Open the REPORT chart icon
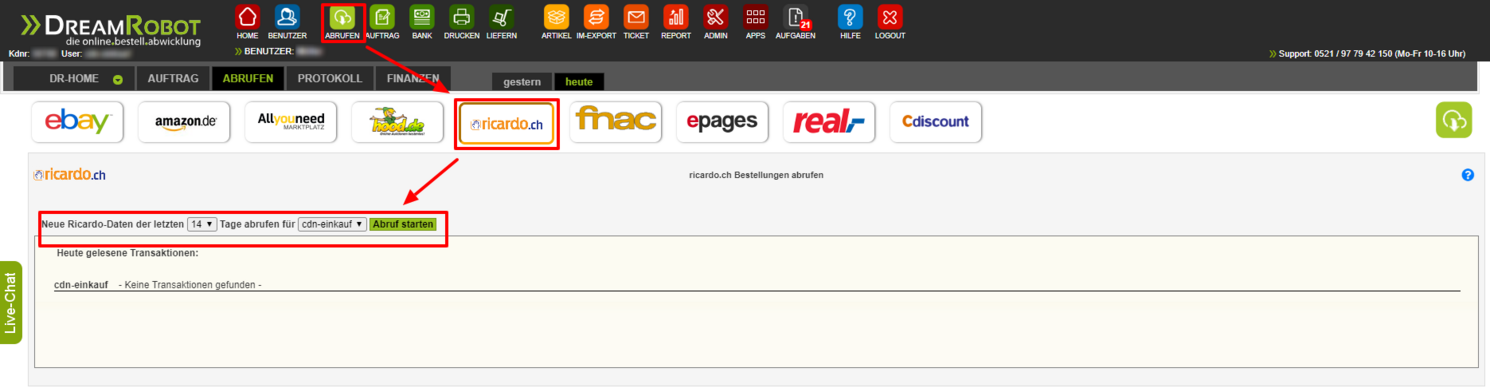This screenshot has width=1490, height=392. click(676, 17)
